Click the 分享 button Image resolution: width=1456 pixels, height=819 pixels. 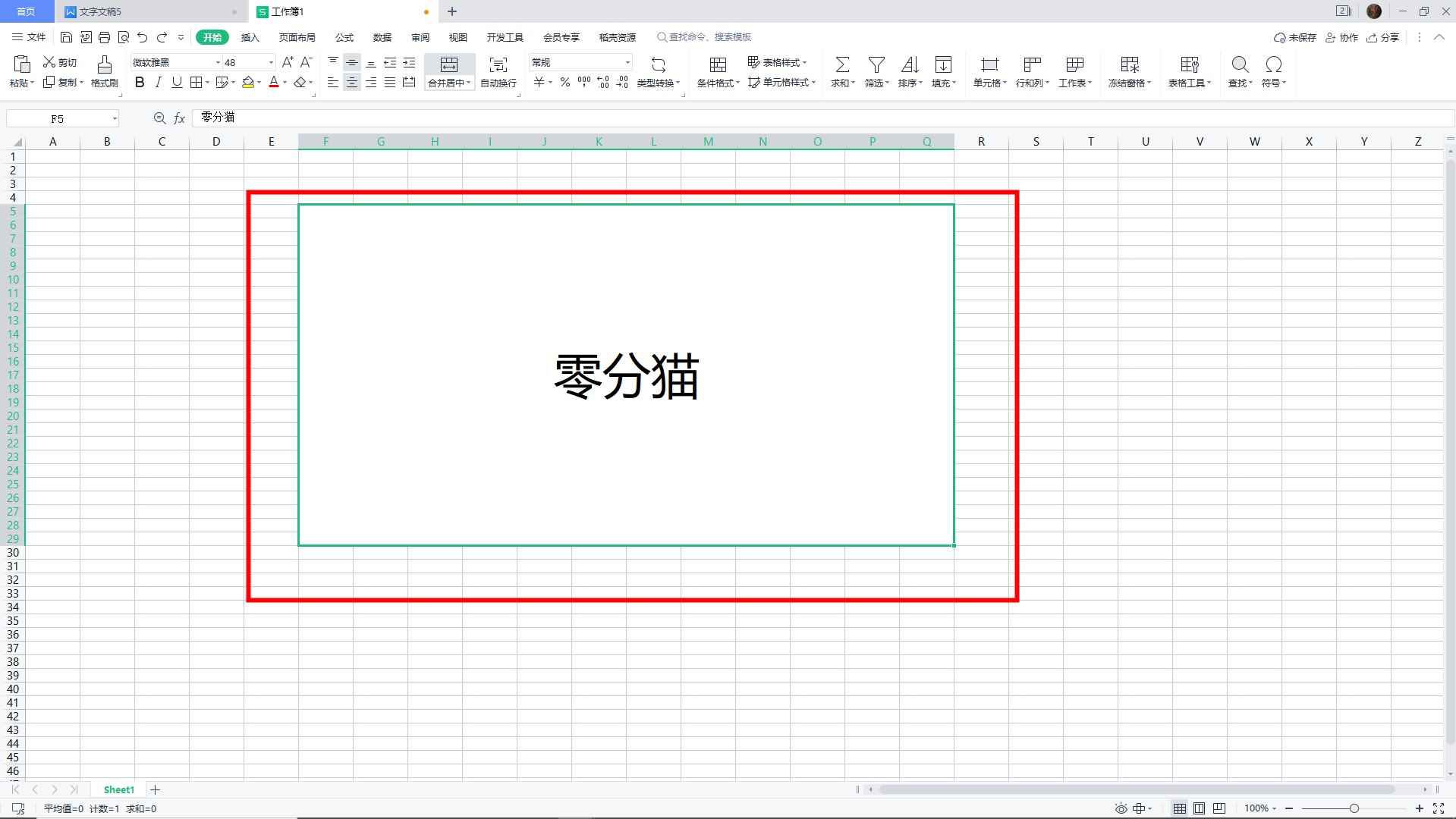(x=1382, y=36)
